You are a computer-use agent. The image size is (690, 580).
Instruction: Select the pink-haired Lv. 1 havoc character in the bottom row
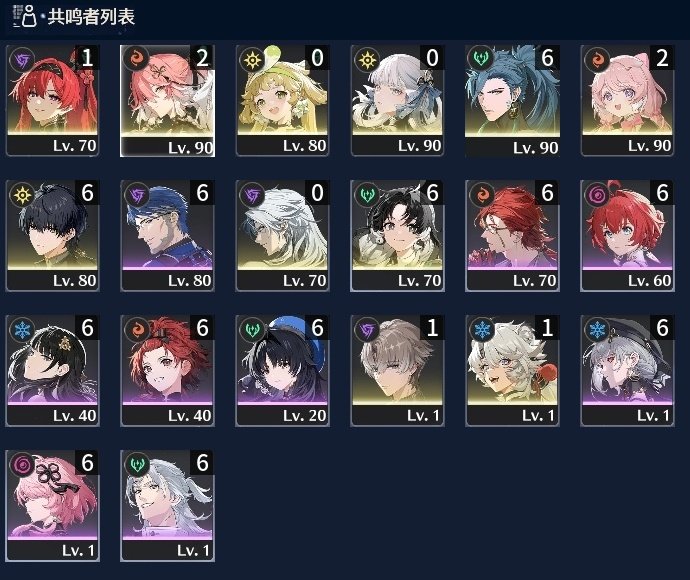[x=52, y=506]
